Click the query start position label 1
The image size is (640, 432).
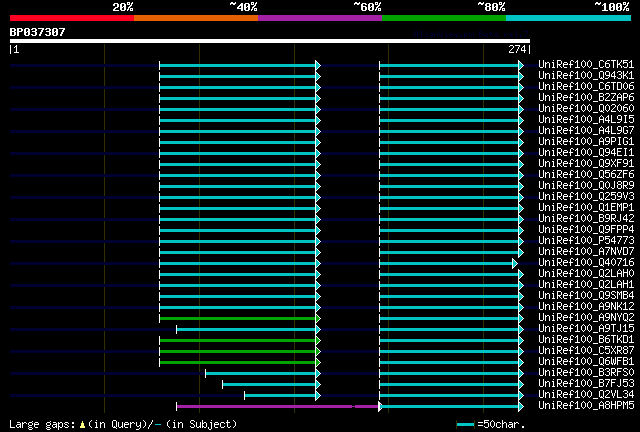pyautogui.click(x=14, y=49)
